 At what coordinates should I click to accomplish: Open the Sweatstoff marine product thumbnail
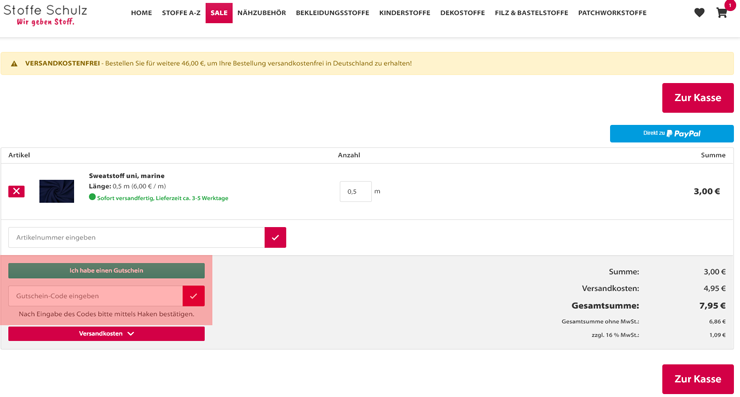[x=57, y=191]
